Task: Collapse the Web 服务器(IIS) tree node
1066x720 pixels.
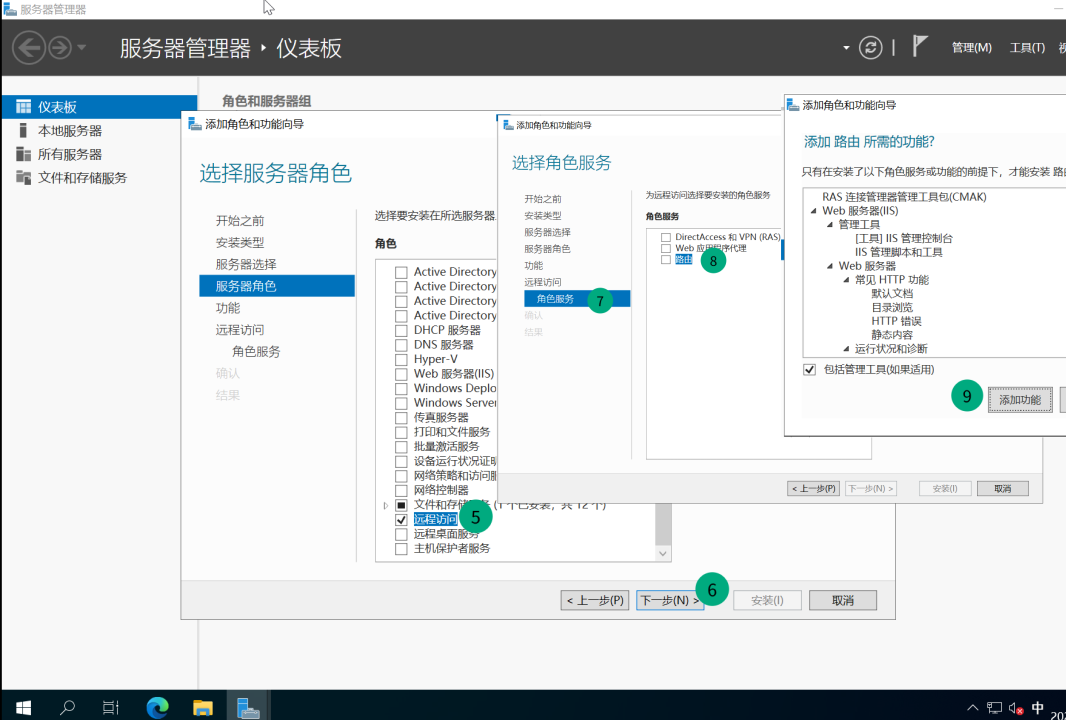Action: [x=813, y=211]
